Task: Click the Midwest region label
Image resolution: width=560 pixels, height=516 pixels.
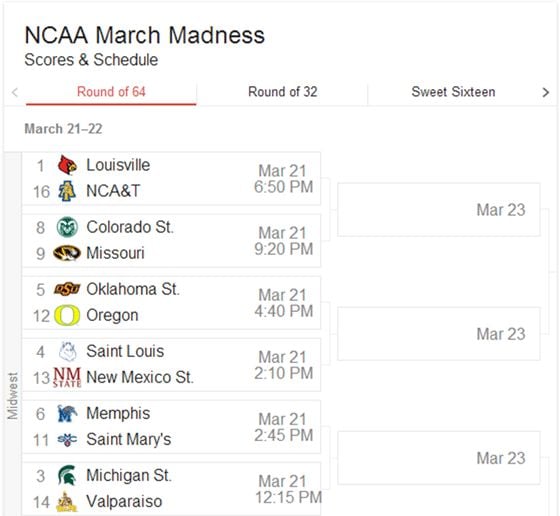Action: (x=12, y=396)
